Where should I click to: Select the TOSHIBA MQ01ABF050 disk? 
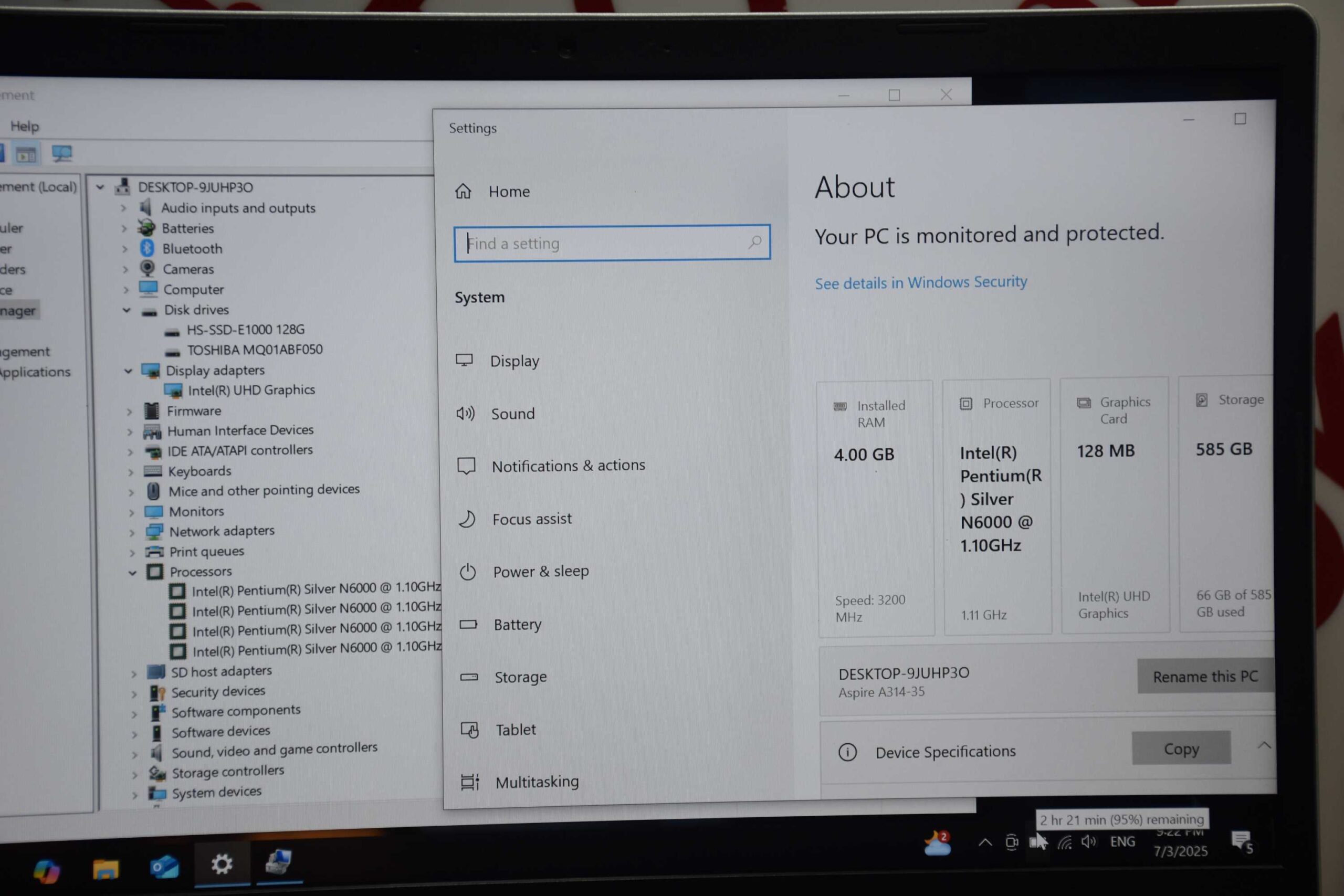coord(255,350)
